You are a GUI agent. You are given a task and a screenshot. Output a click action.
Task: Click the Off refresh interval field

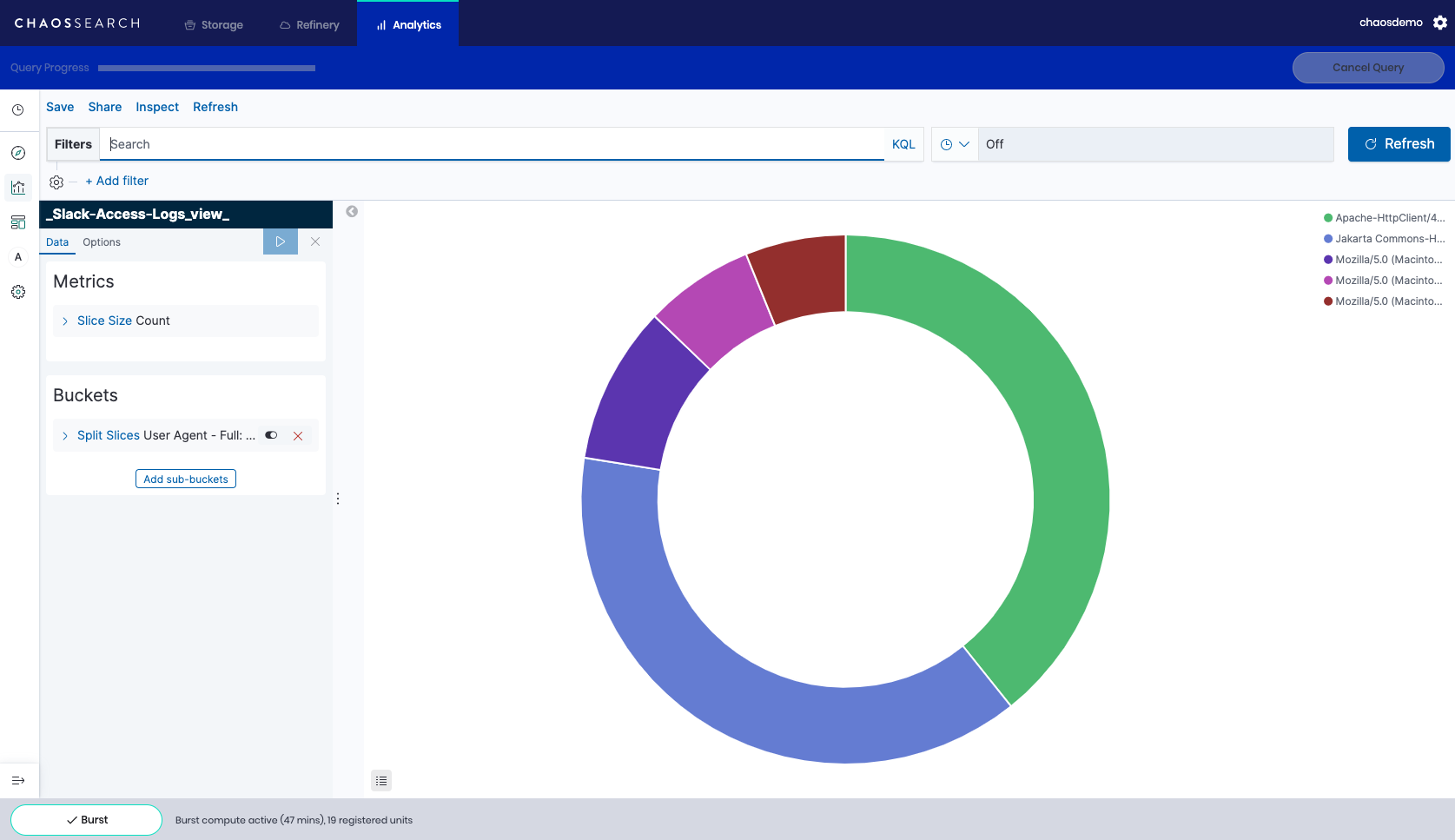pos(1155,144)
